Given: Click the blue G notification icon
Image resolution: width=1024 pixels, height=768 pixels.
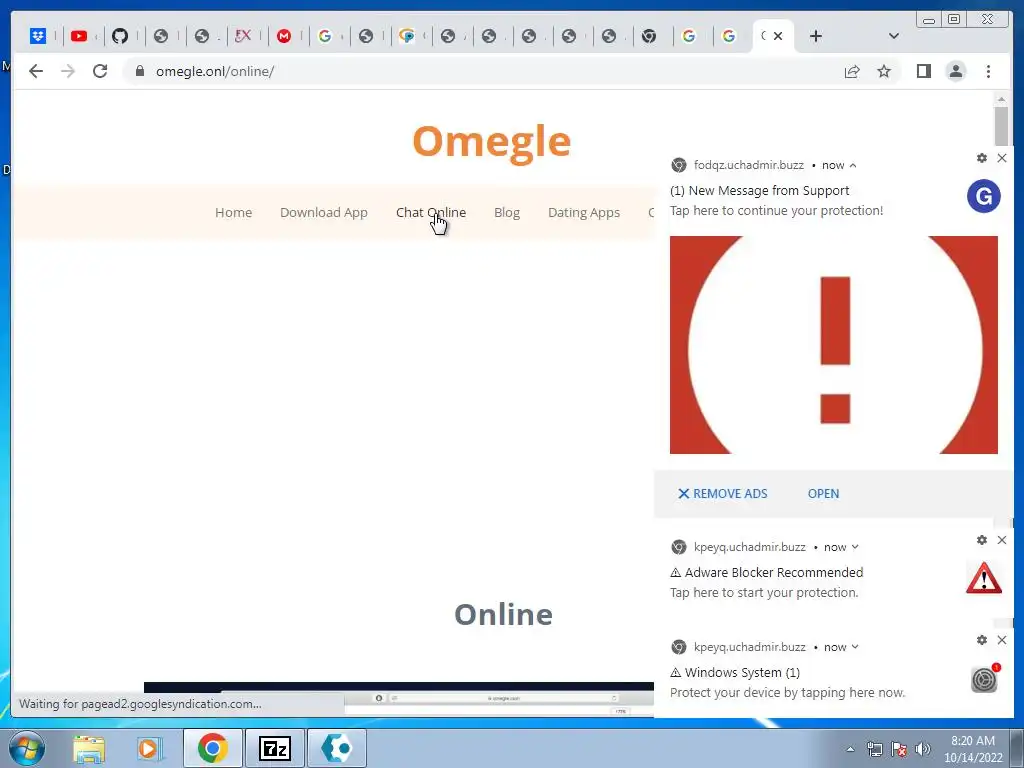Looking at the screenshot, I should pos(984,196).
